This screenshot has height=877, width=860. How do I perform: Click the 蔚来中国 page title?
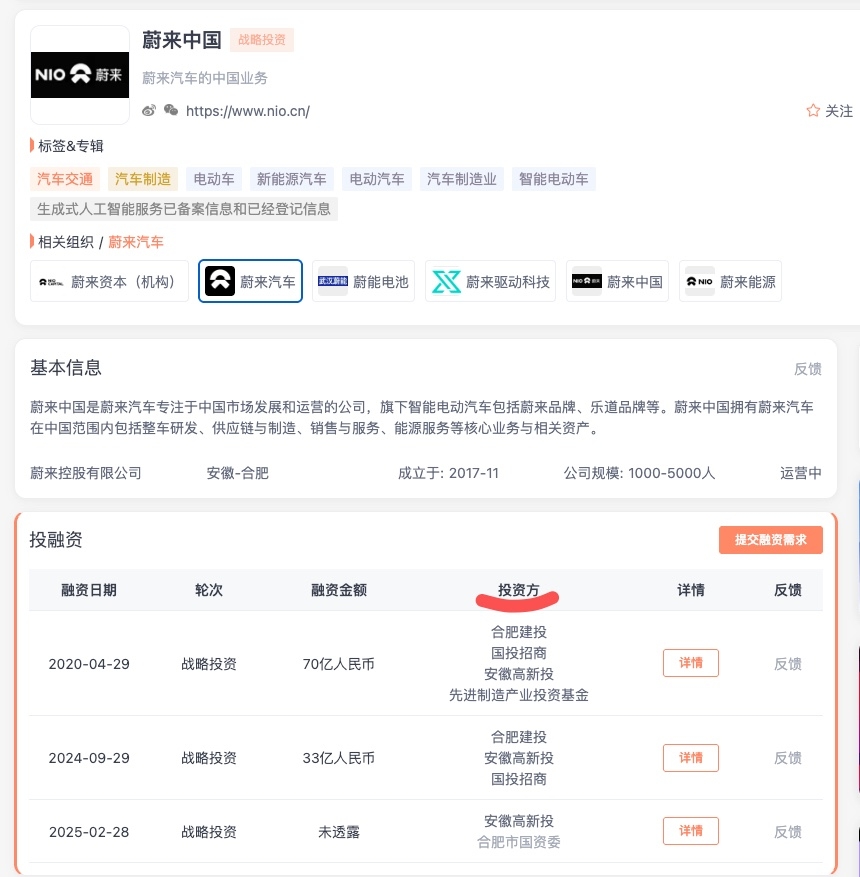(182, 40)
